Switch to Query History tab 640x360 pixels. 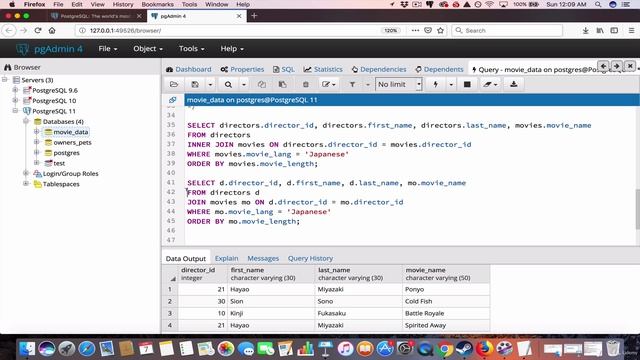point(310,258)
